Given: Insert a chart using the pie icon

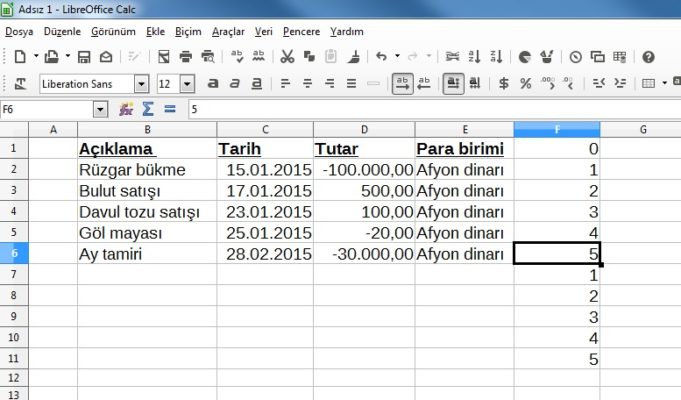Looking at the screenshot, I should (525, 57).
